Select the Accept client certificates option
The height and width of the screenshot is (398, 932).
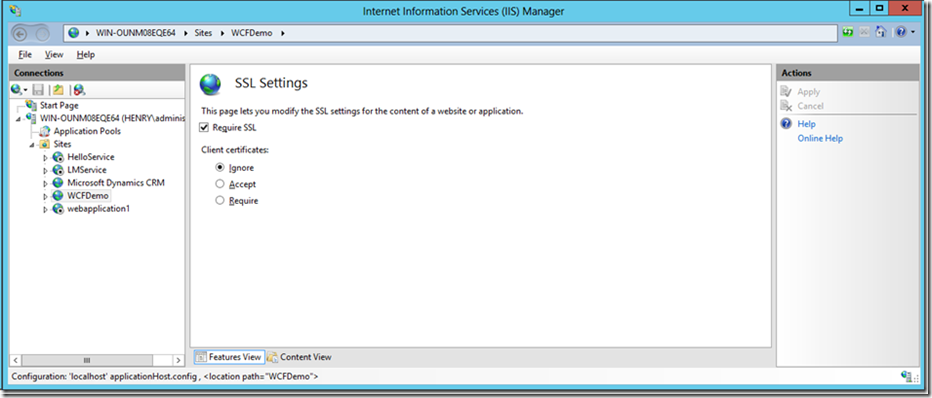click(220, 184)
